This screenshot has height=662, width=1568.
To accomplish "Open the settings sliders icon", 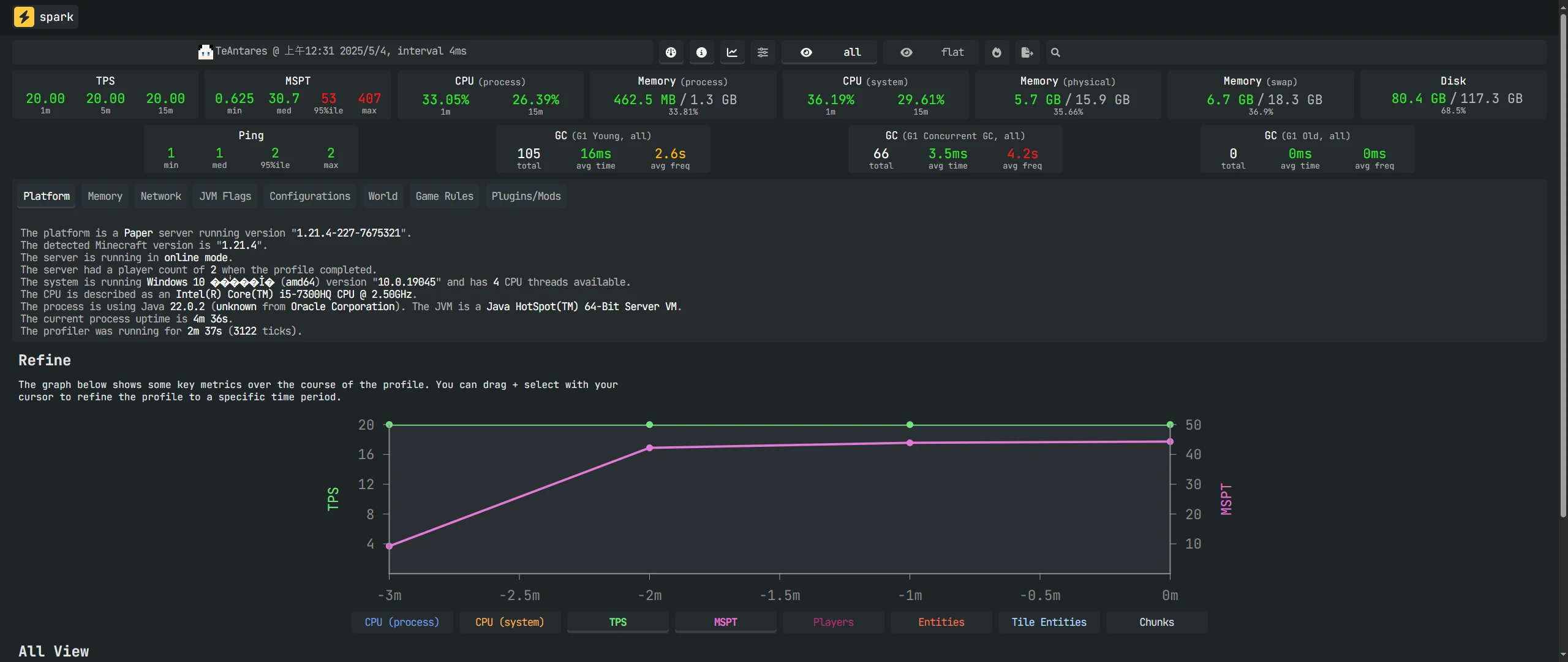I will (763, 53).
